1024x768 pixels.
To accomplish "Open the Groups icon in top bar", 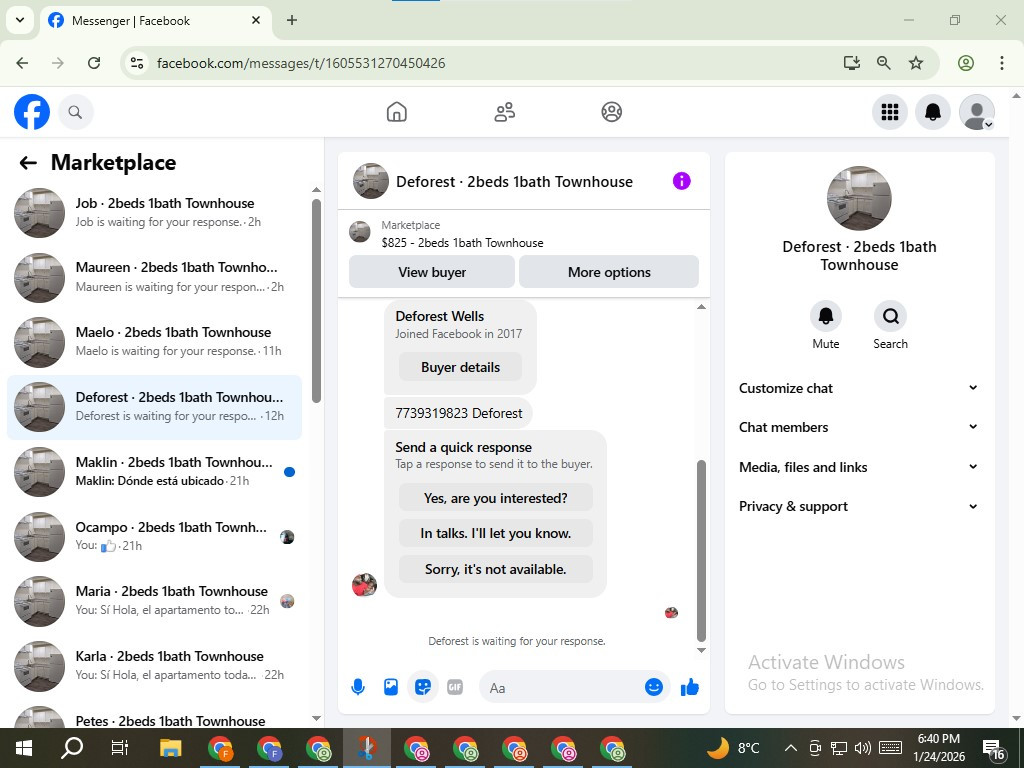I will click(x=611, y=112).
